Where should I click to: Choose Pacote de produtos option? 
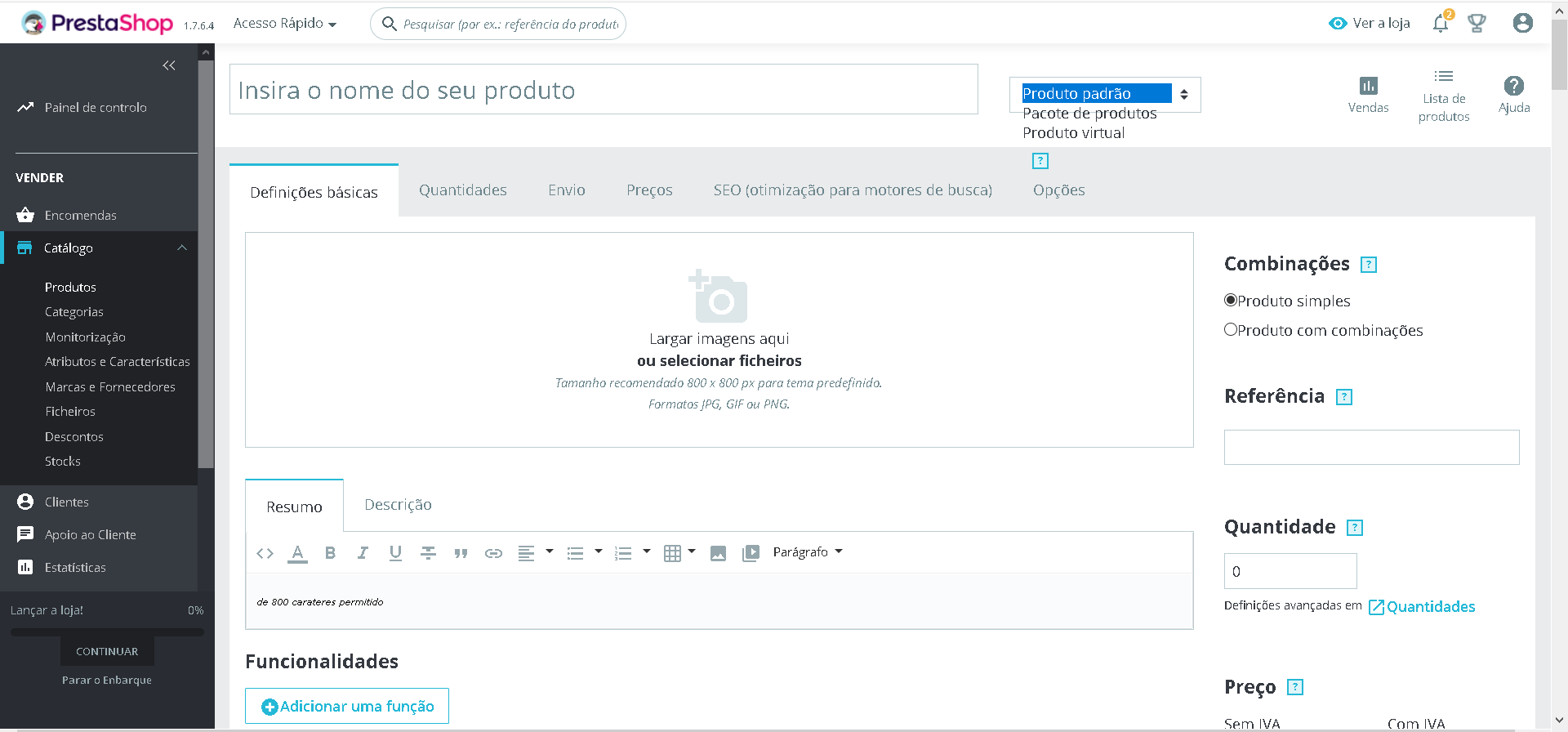pyautogui.click(x=1089, y=114)
